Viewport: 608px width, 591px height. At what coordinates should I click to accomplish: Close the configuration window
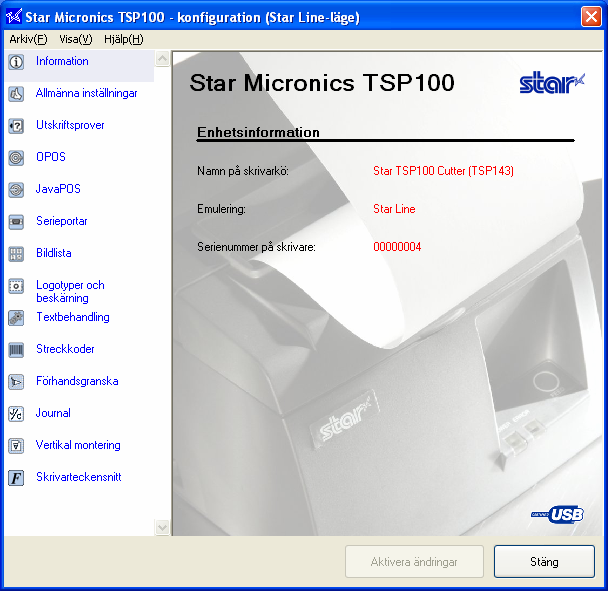(x=591, y=17)
